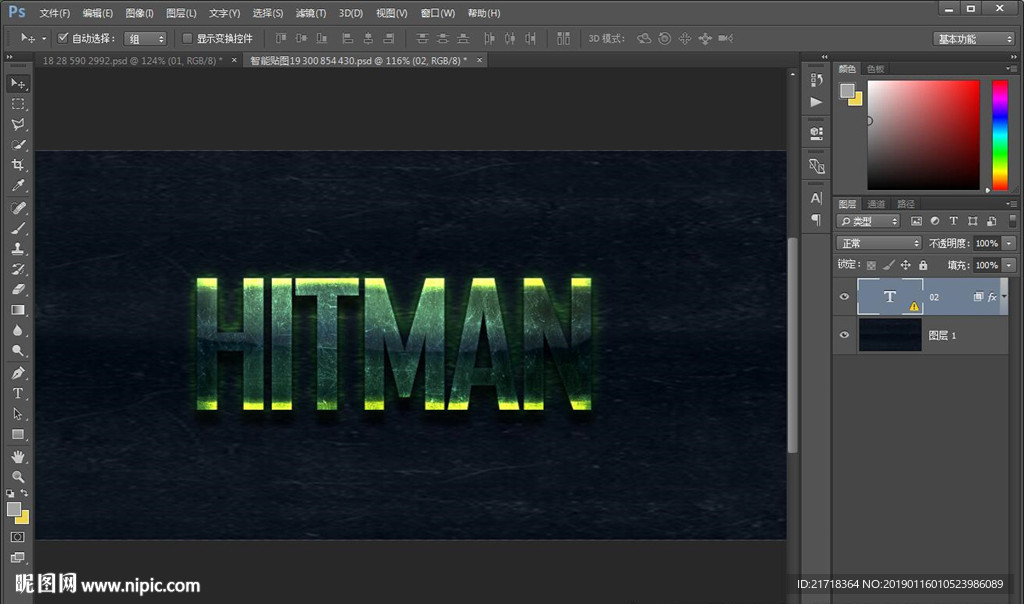The image size is (1024, 604).
Task: Select the Eraser tool
Action: (x=18, y=289)
